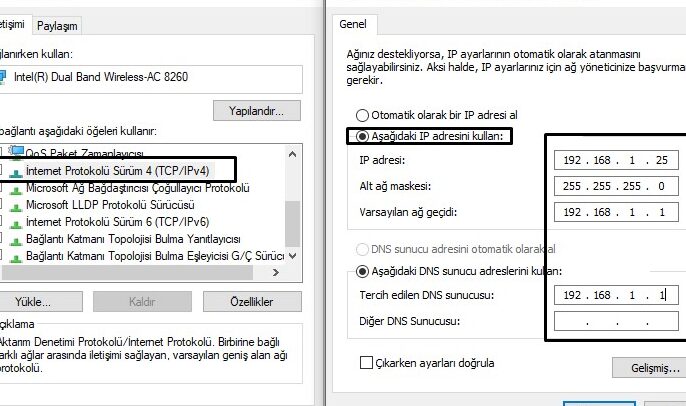Screen dimensions: 686x406
Task: Select 'Aşağıdaki IP adresini kullan' radio button
Action: (362, 136)
